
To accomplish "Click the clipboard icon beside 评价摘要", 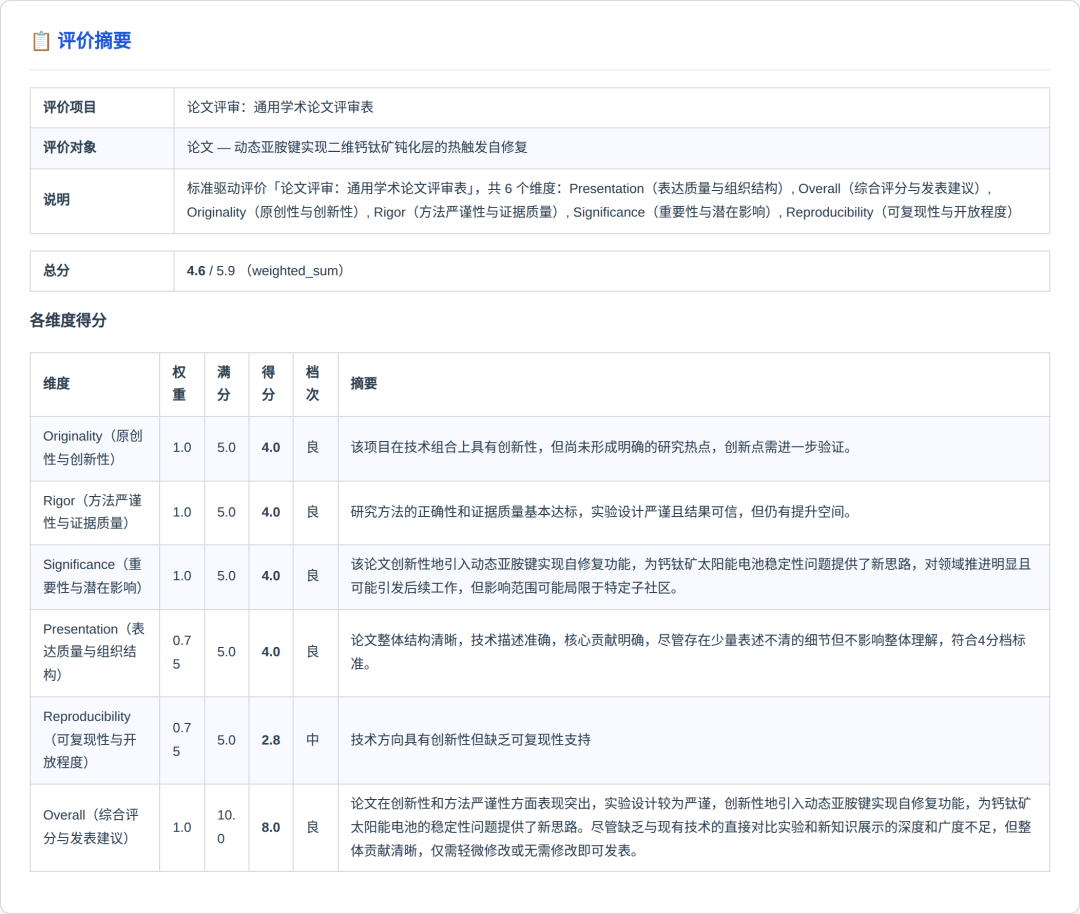I will 41,41.
